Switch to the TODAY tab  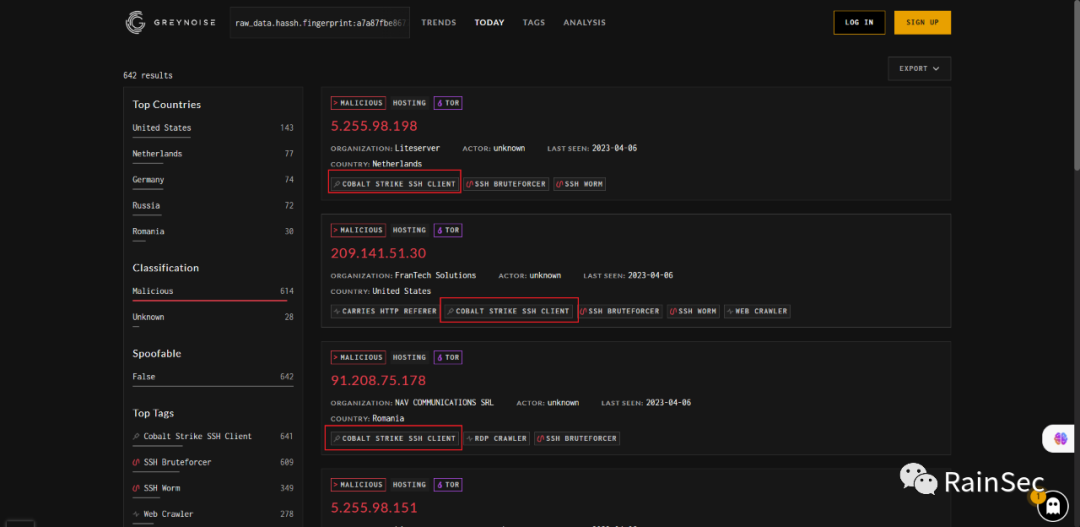tap(489, 23)
